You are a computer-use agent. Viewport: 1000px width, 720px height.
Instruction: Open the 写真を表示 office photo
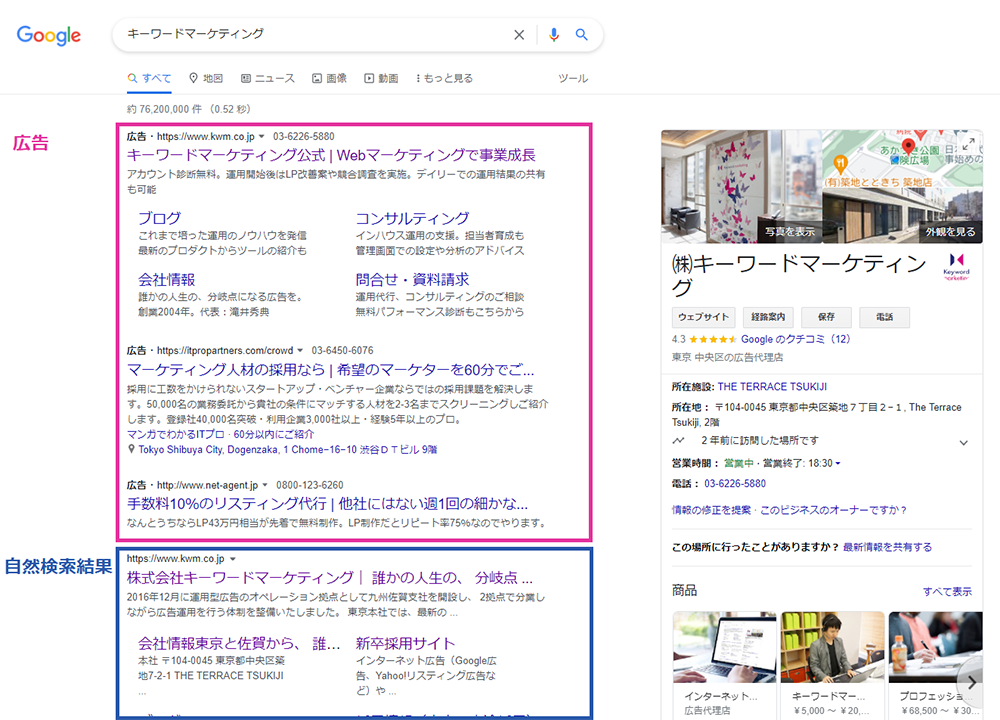coord(742,187)
